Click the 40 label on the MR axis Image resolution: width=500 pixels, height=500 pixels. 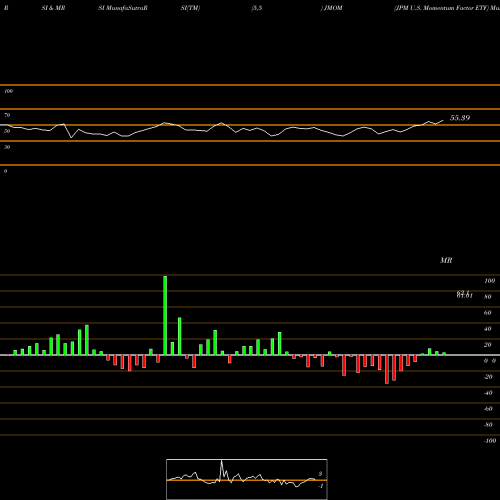[488, 329]
